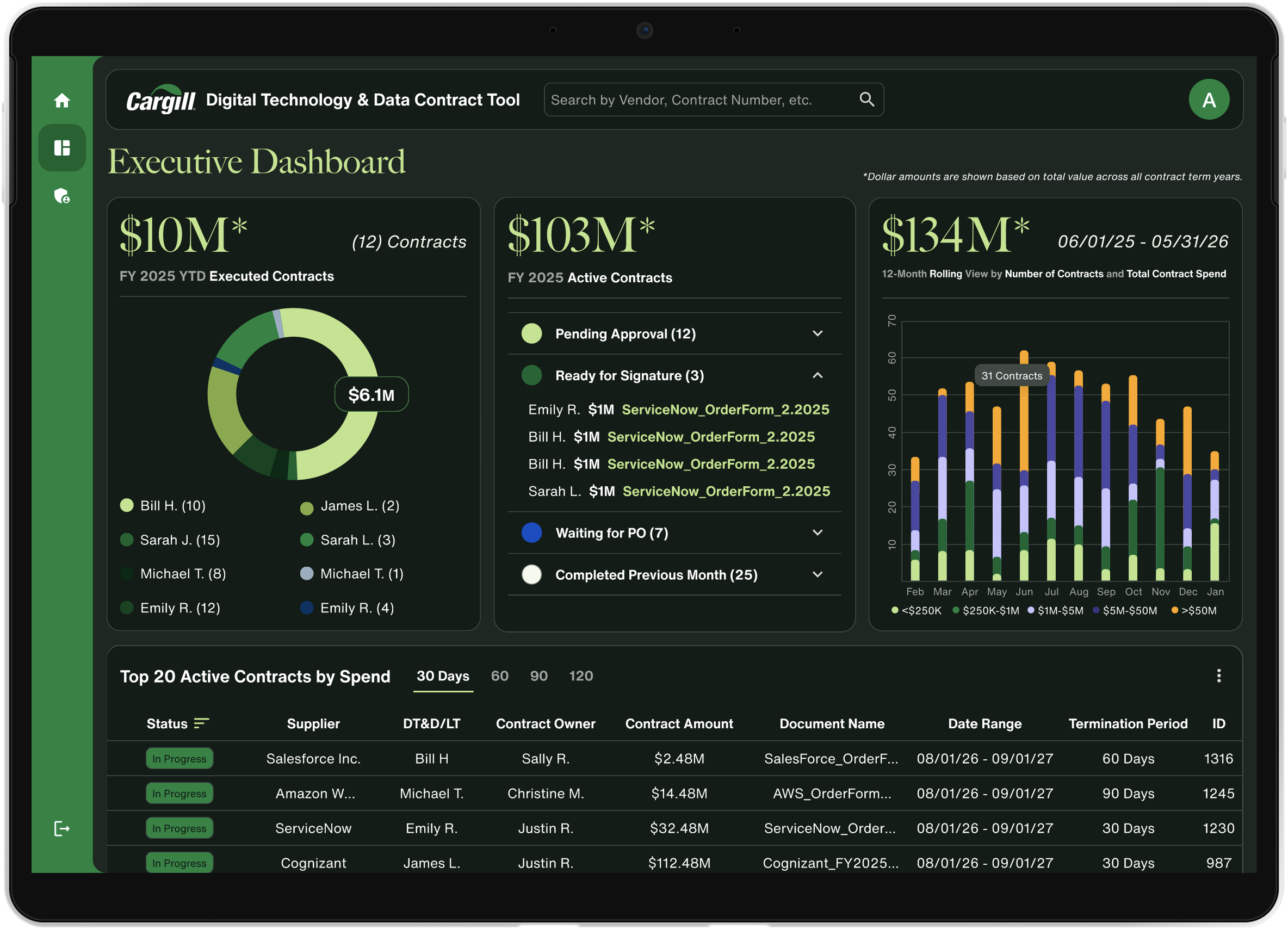The image size is (1288, 929).
Task: Click the logout icon at sidebar bottom
Action: point(62,828)
